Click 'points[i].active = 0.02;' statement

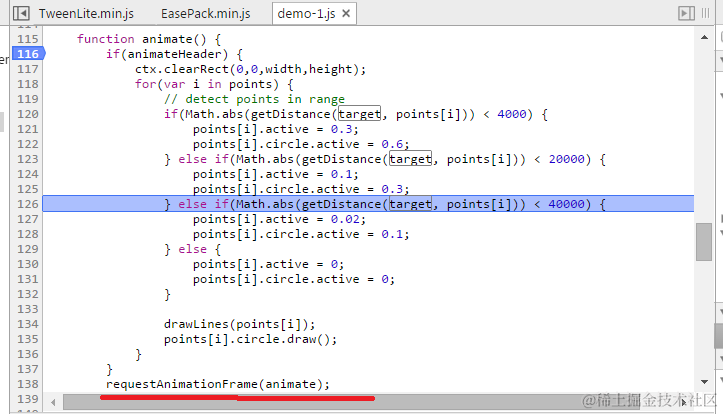[x=279, y=219]
